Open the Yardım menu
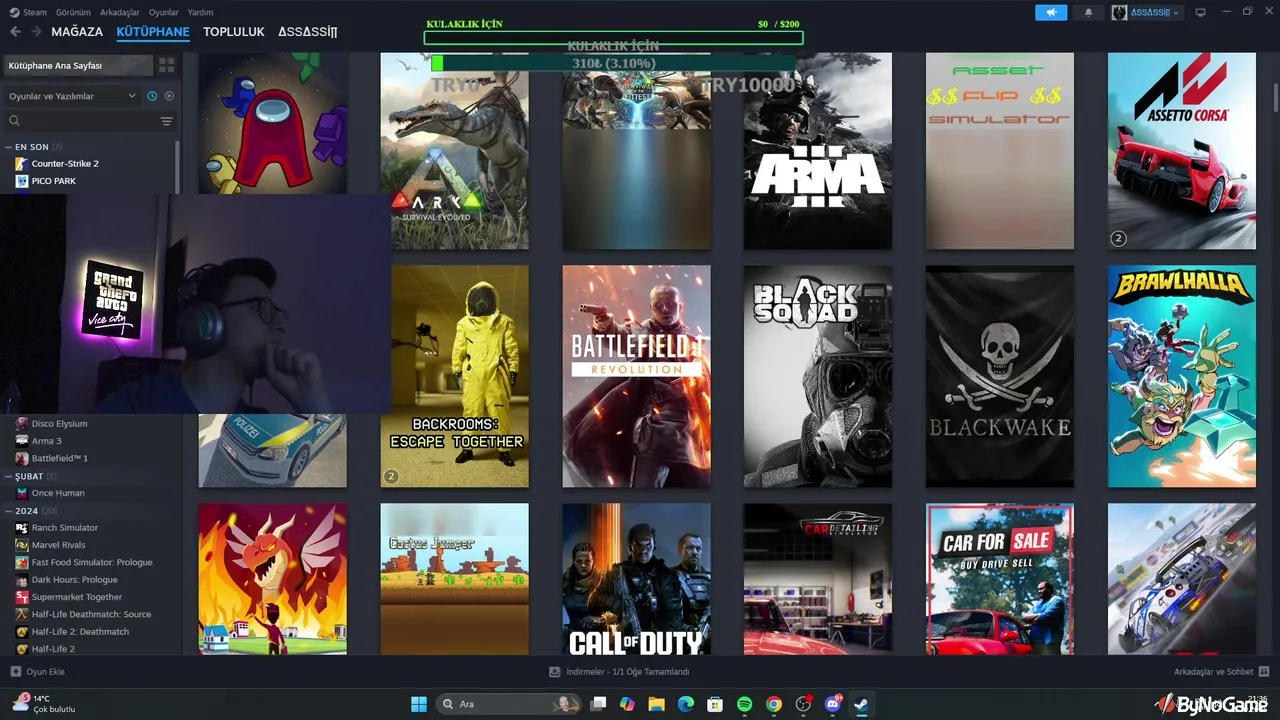This screenshot has height=720, width=1280. point(200,12)
